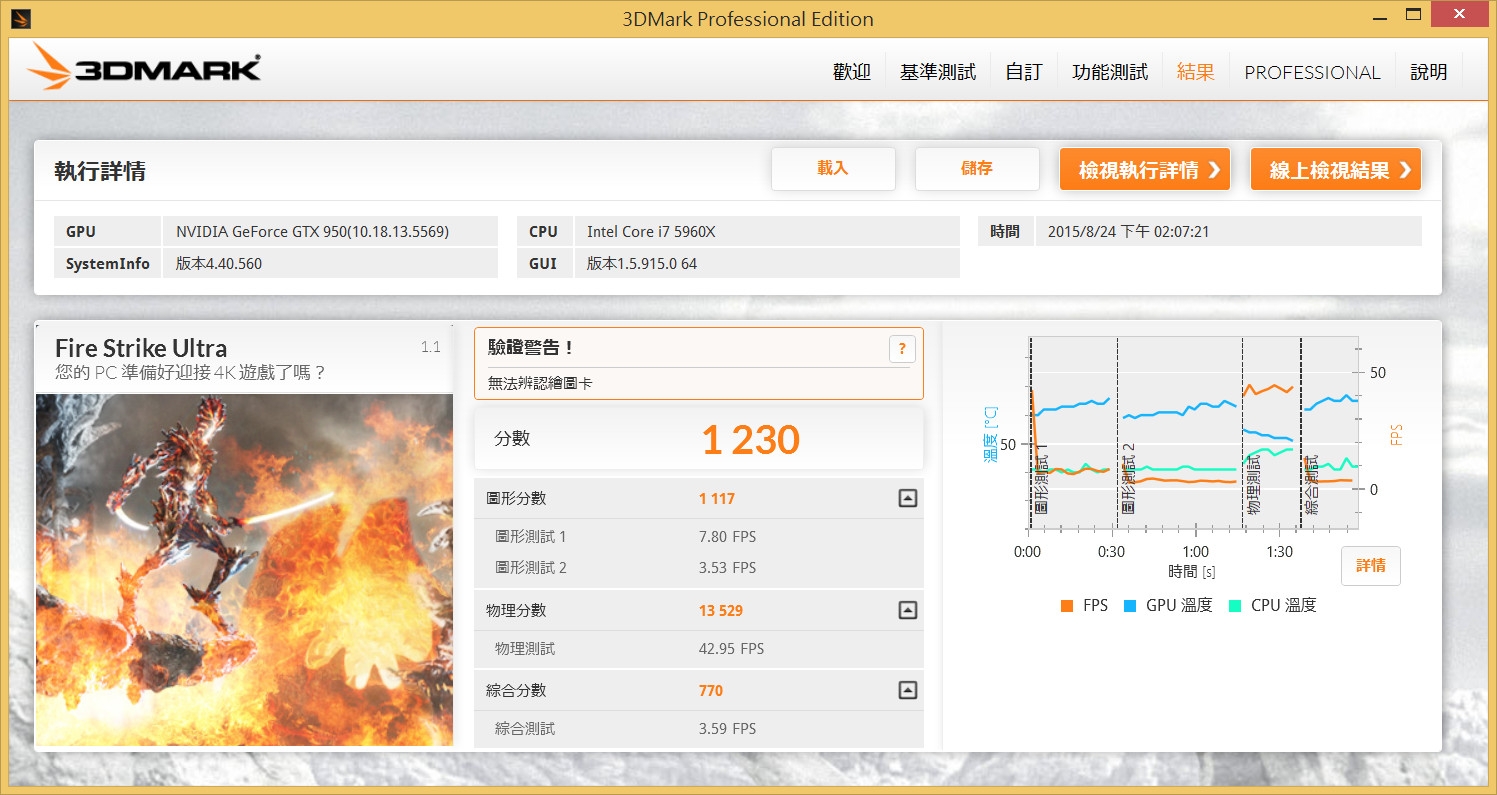Click the Fire Strike Ultra title

coord(141,348)
